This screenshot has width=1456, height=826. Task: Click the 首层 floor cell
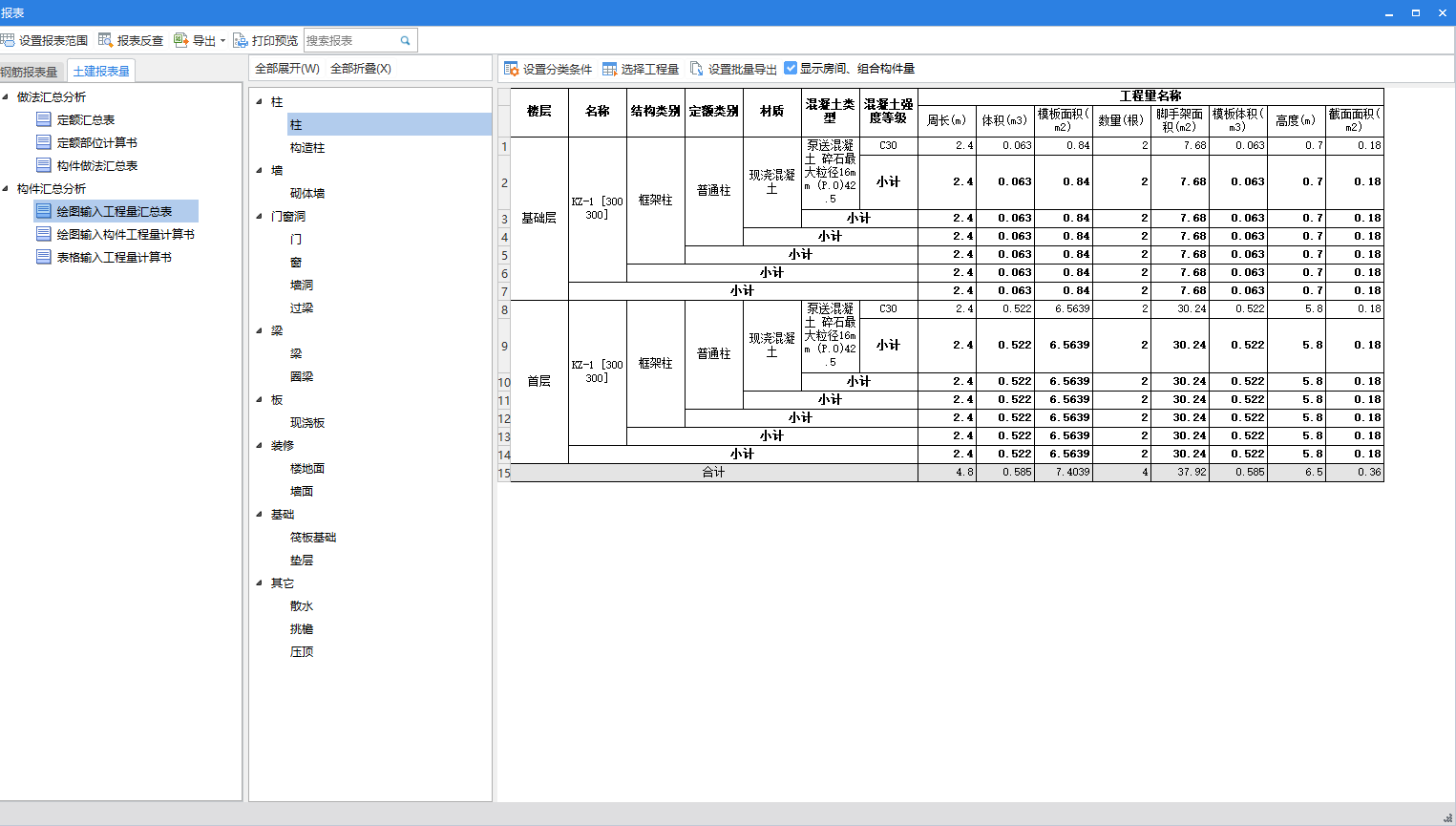tap(539, 382)
